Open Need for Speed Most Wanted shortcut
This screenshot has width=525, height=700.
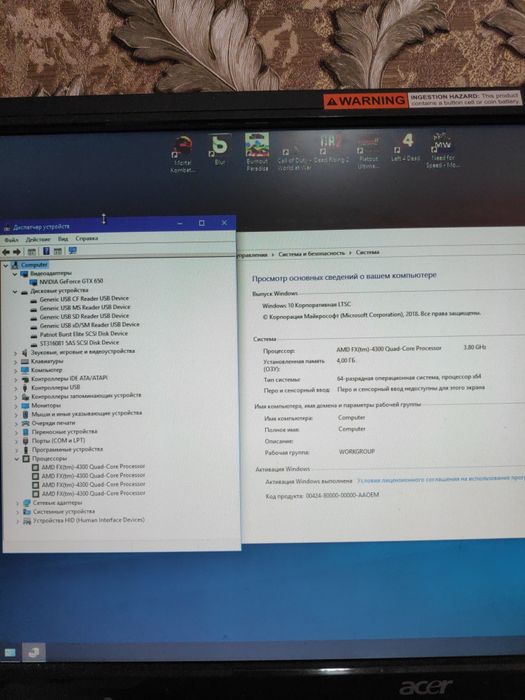point(442,150)
